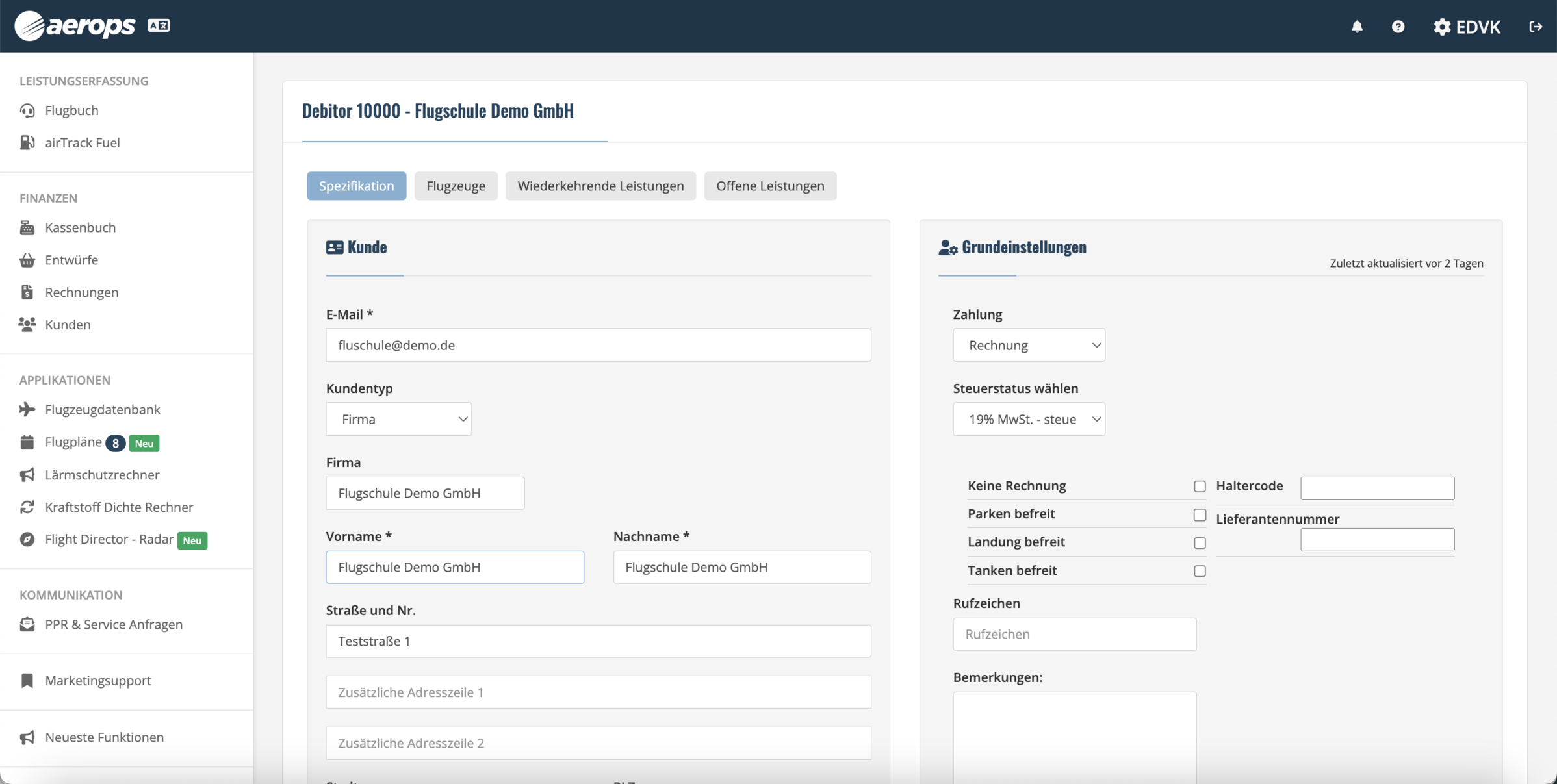Click the Entwürfe basket icon
1557x784 pixels.
click(x=27, y=260)
